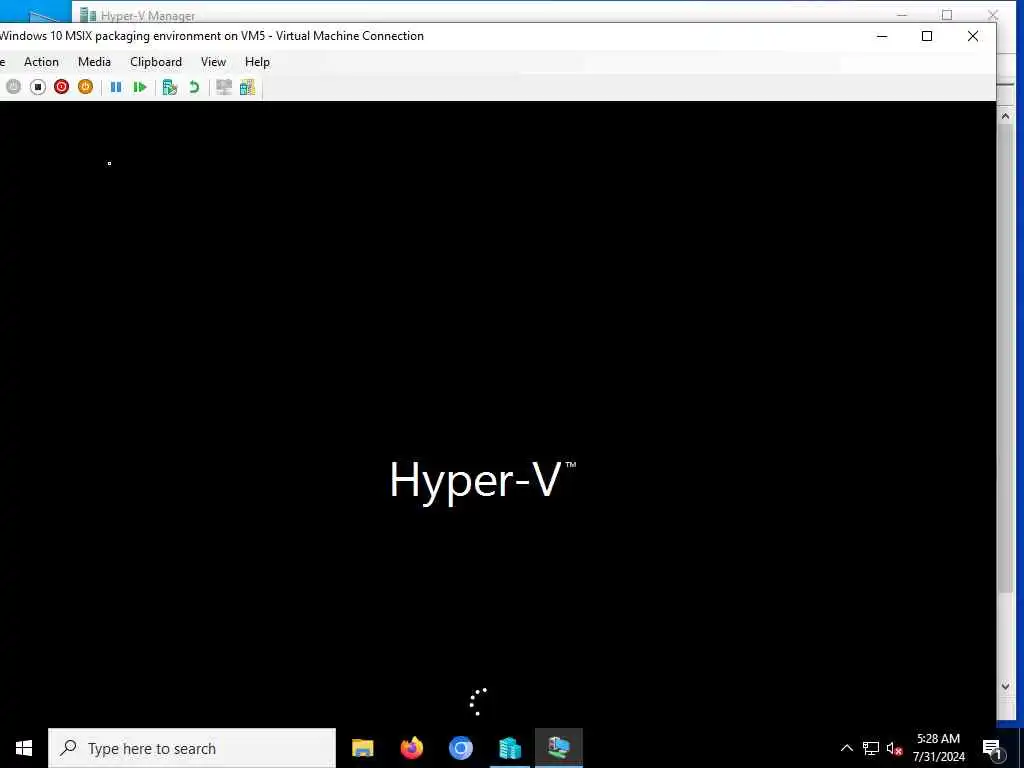Open the clock showing 5:28 AM
1024x768 pixels.
[x=938, y=748]
